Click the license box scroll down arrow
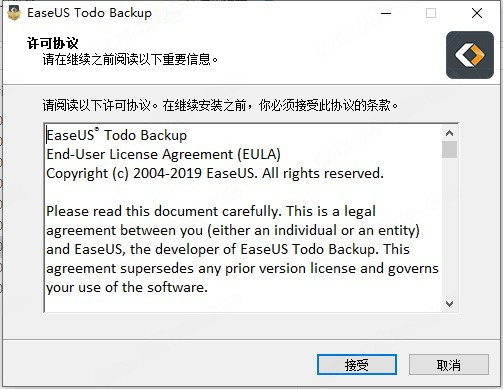 [x=449, y=304]
